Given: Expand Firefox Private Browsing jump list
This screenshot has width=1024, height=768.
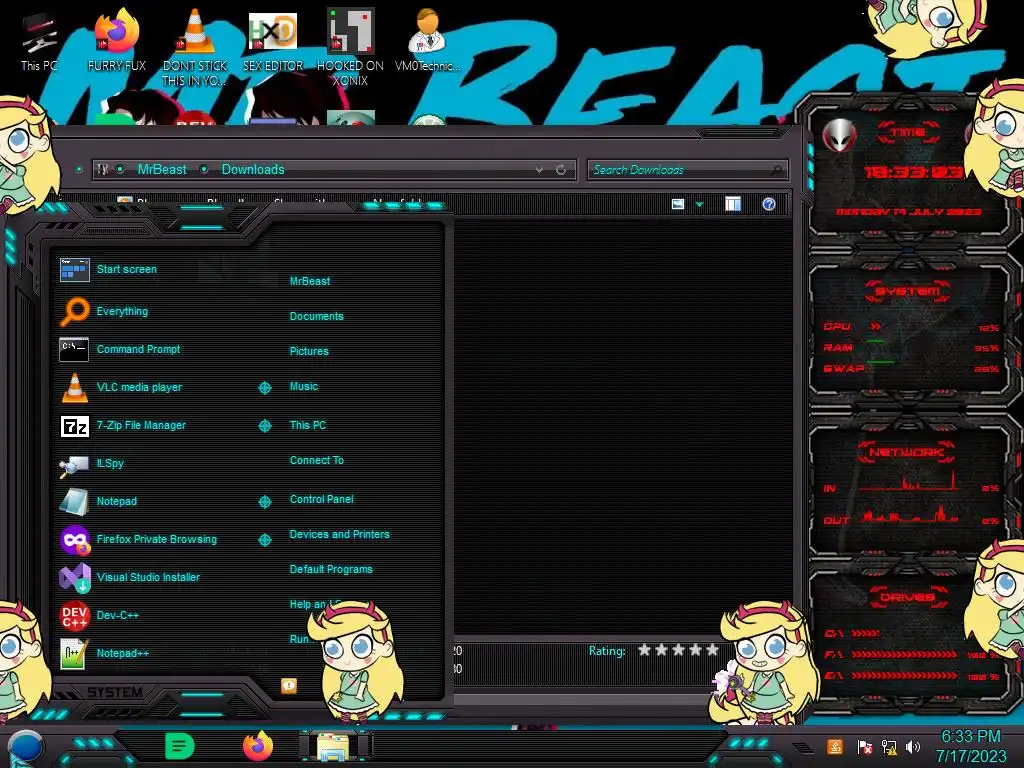Looking at the screenshot, I should (264, 540).
